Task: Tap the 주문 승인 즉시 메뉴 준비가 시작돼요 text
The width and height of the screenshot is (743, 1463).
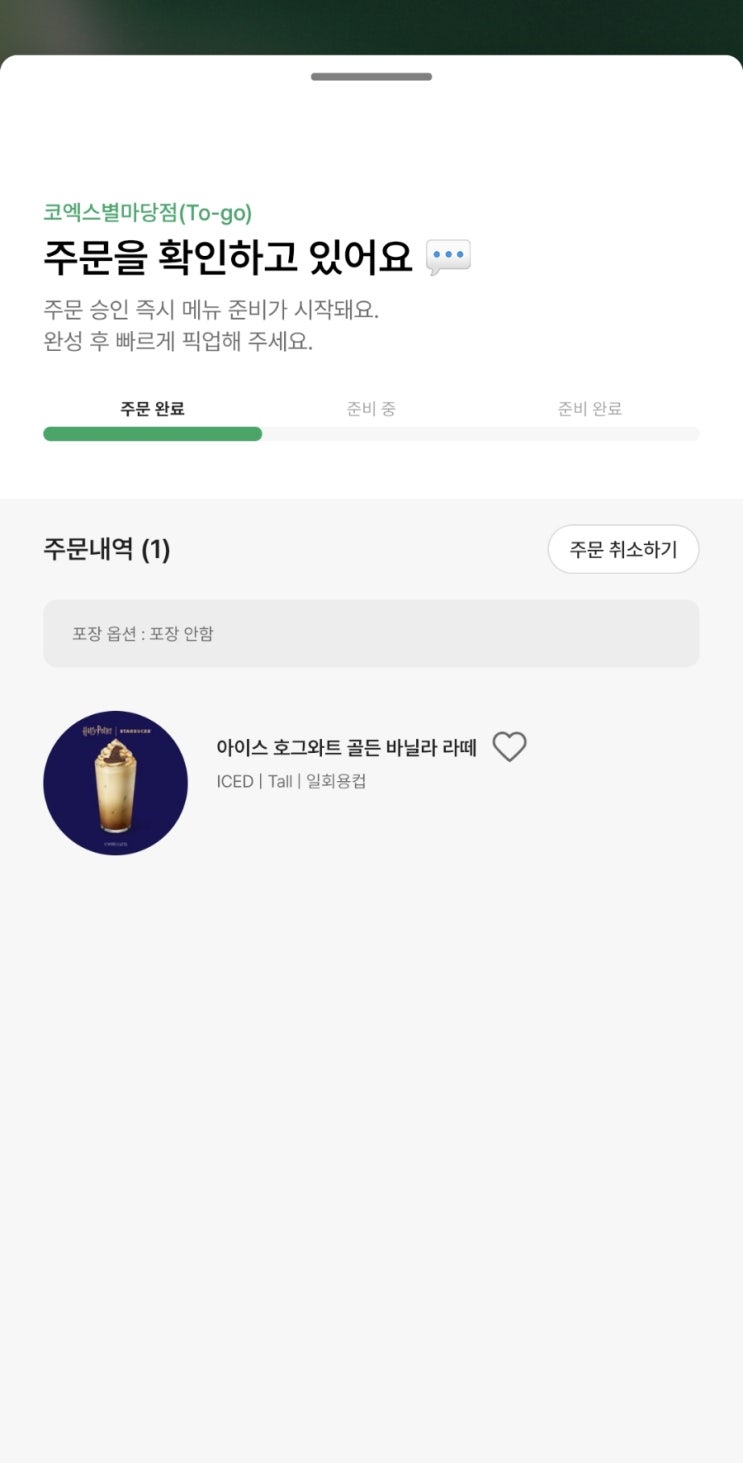Action: [211, 310]
